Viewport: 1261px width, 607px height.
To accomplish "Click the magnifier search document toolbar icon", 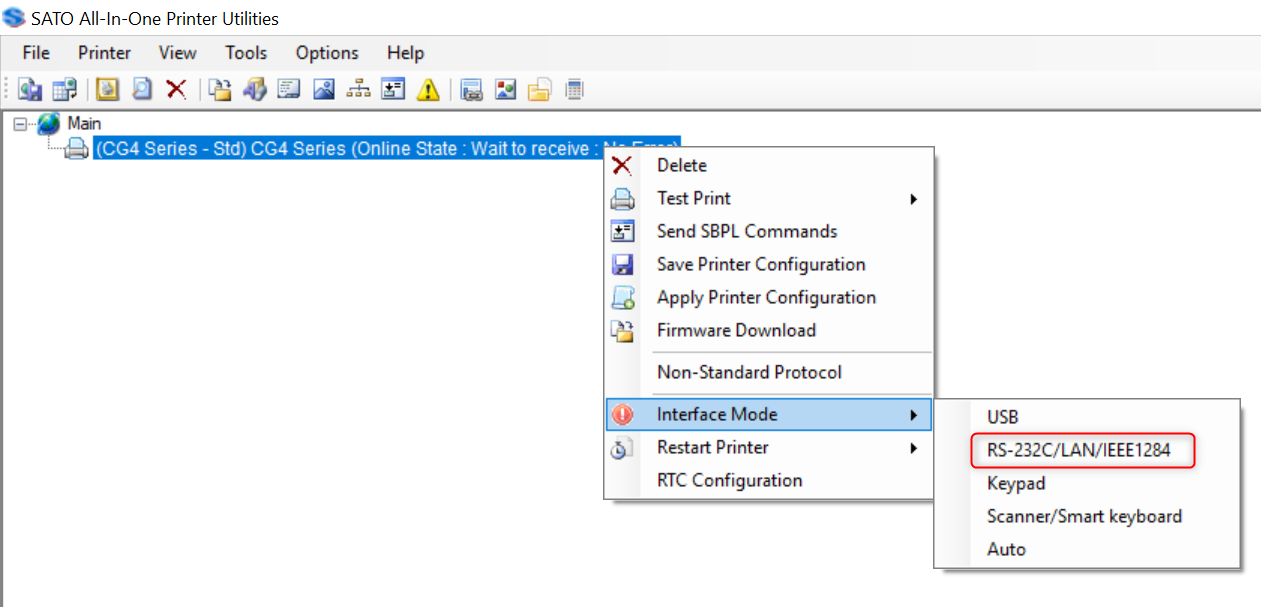I will pyautogui.click(x=142, y=90).
